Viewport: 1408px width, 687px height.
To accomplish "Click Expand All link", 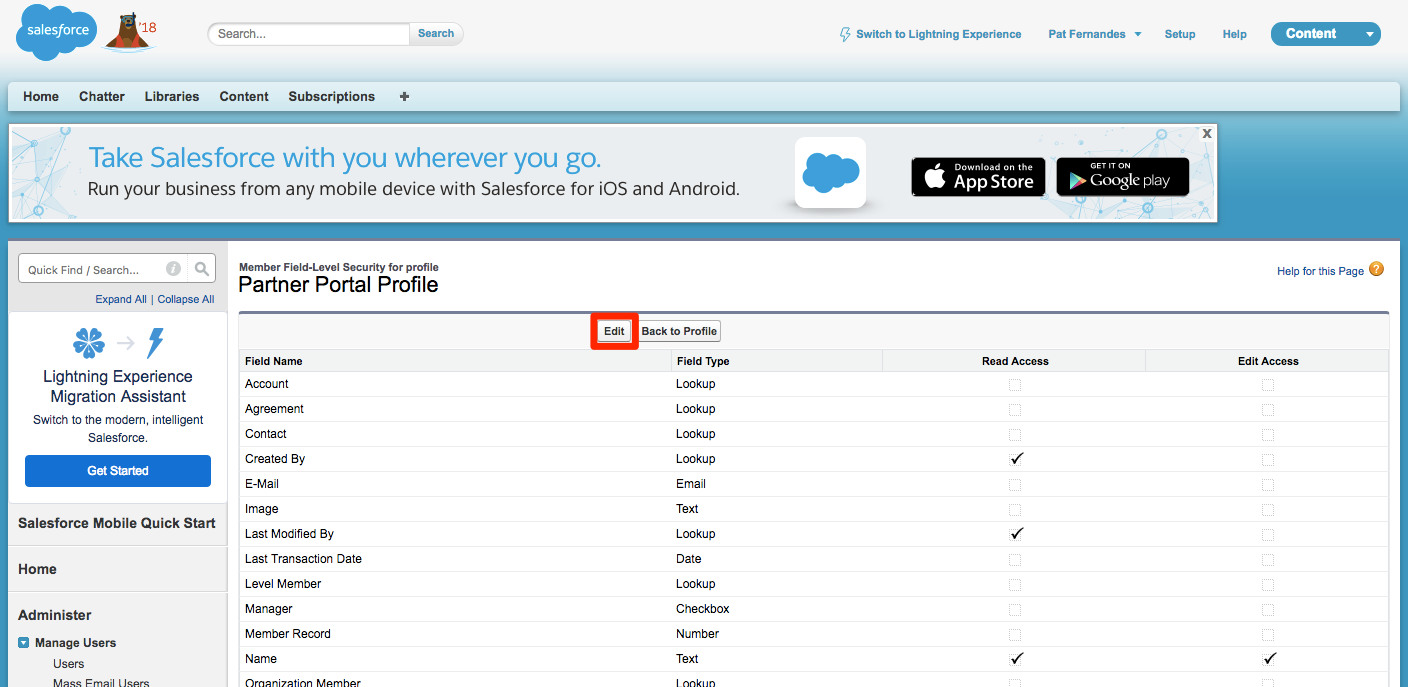I will (x=121, y=299).
